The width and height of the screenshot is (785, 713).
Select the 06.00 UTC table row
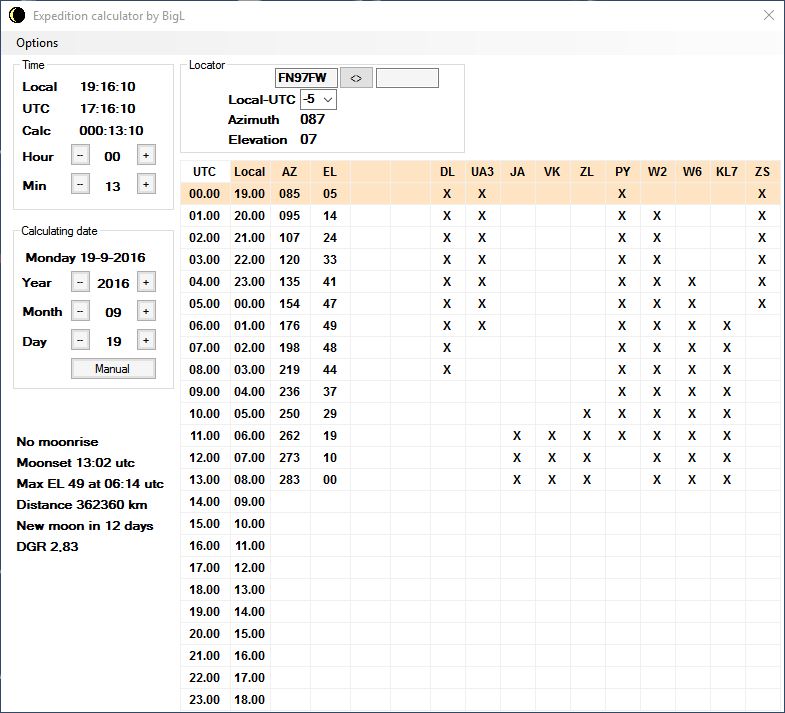pyautogui.click(x=480, y=325)
